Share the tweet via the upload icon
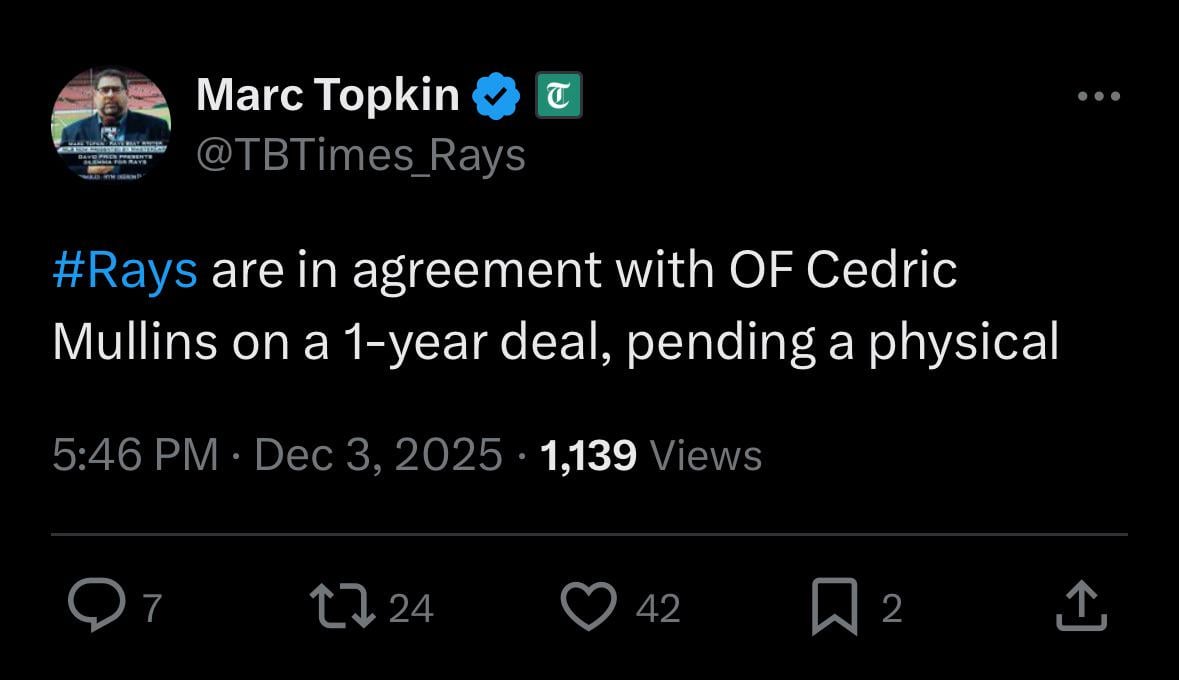 pos(1083,605)
